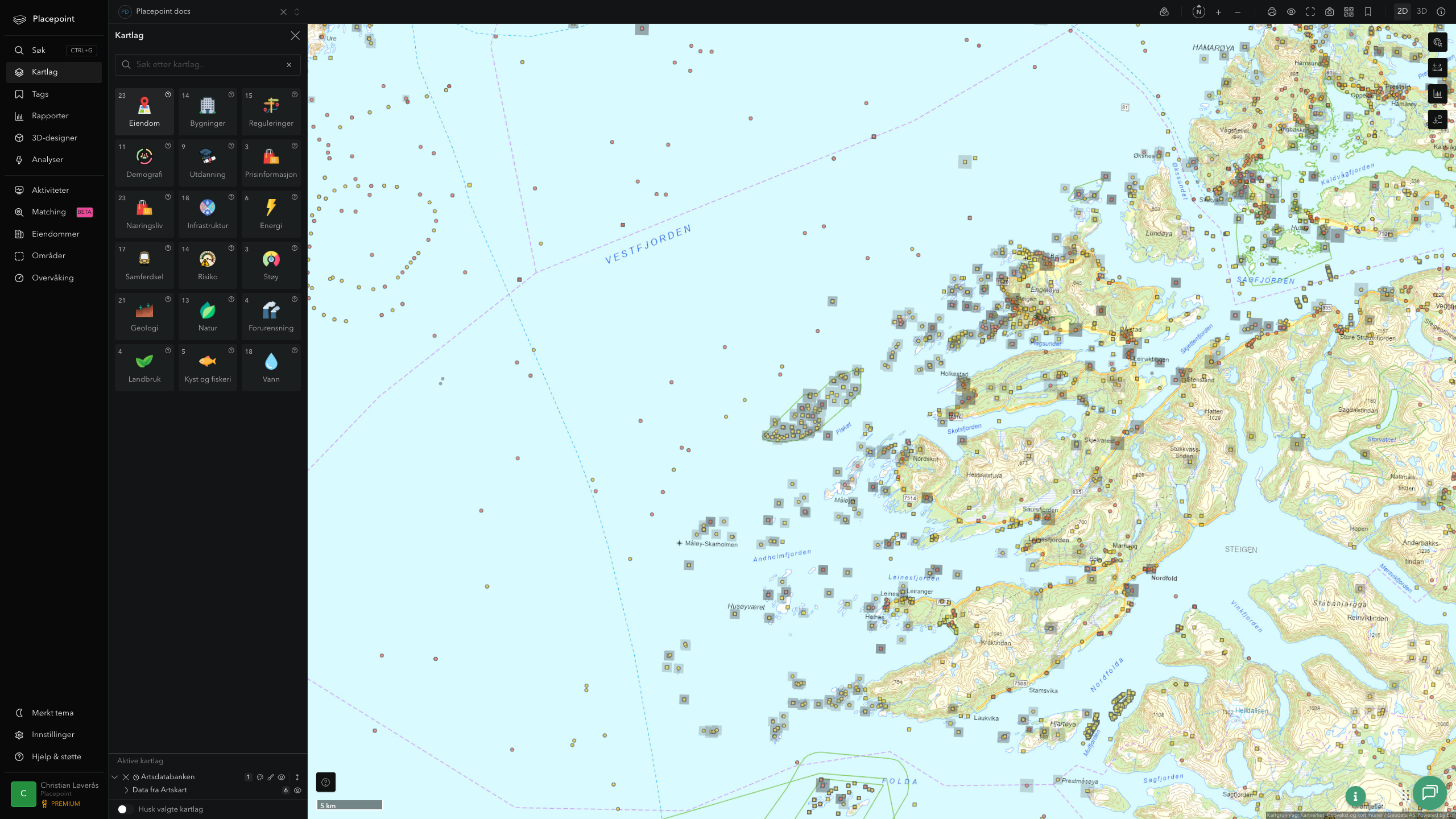This screenshot has height=819, width=1456.
Task: Choose the Utdanning layer category
Action: [208, 163]
